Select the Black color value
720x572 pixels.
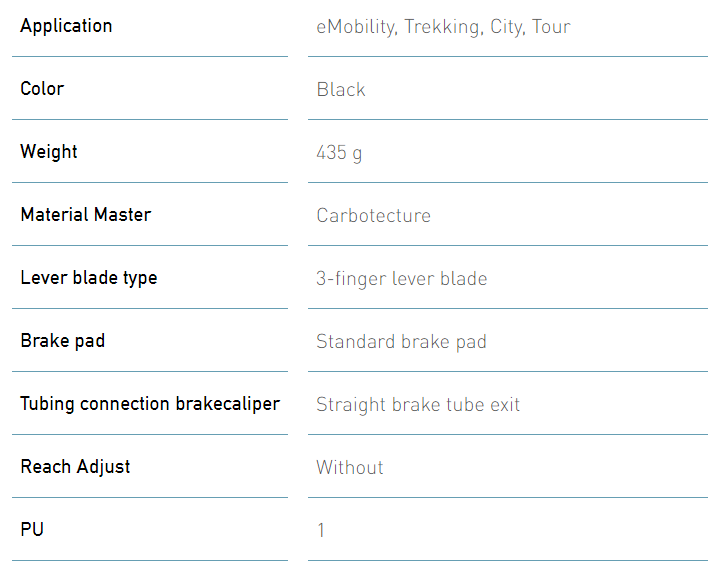pos(341,90)
